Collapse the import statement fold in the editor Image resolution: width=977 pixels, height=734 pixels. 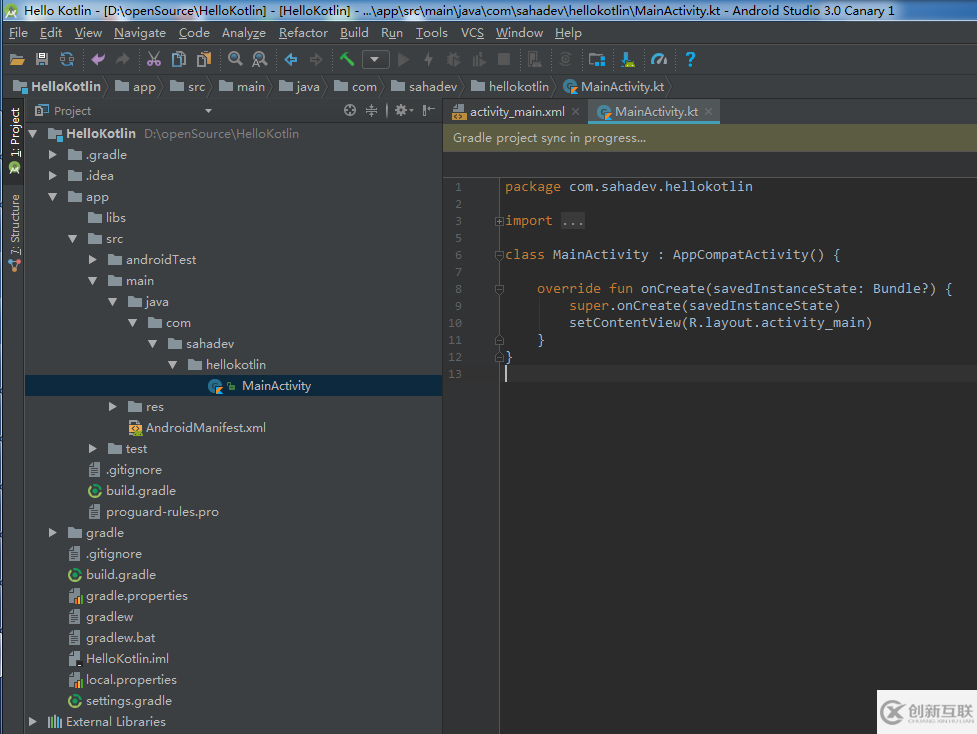tap(497, 220)
